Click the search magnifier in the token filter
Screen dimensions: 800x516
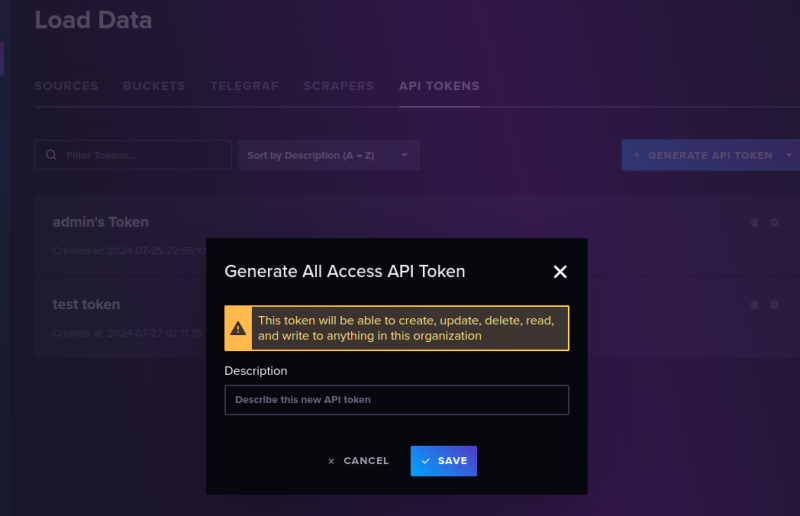pos(51,155)
